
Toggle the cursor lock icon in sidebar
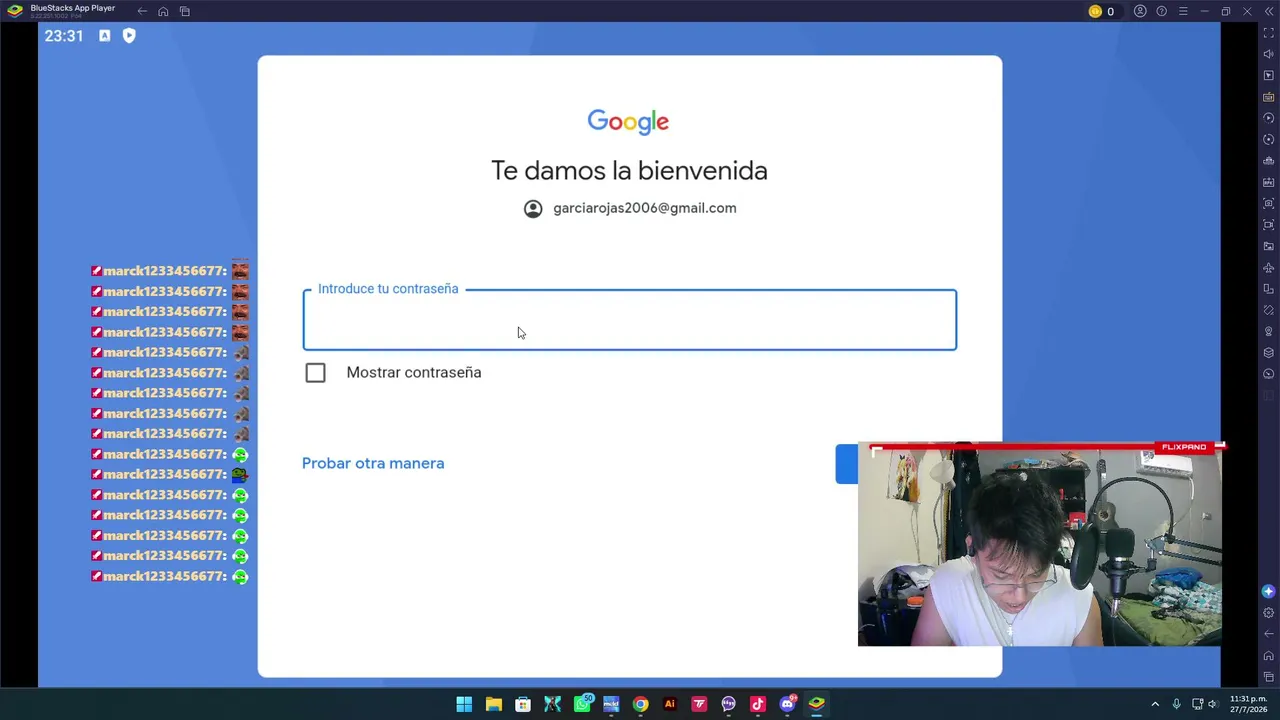[1269, 76]
